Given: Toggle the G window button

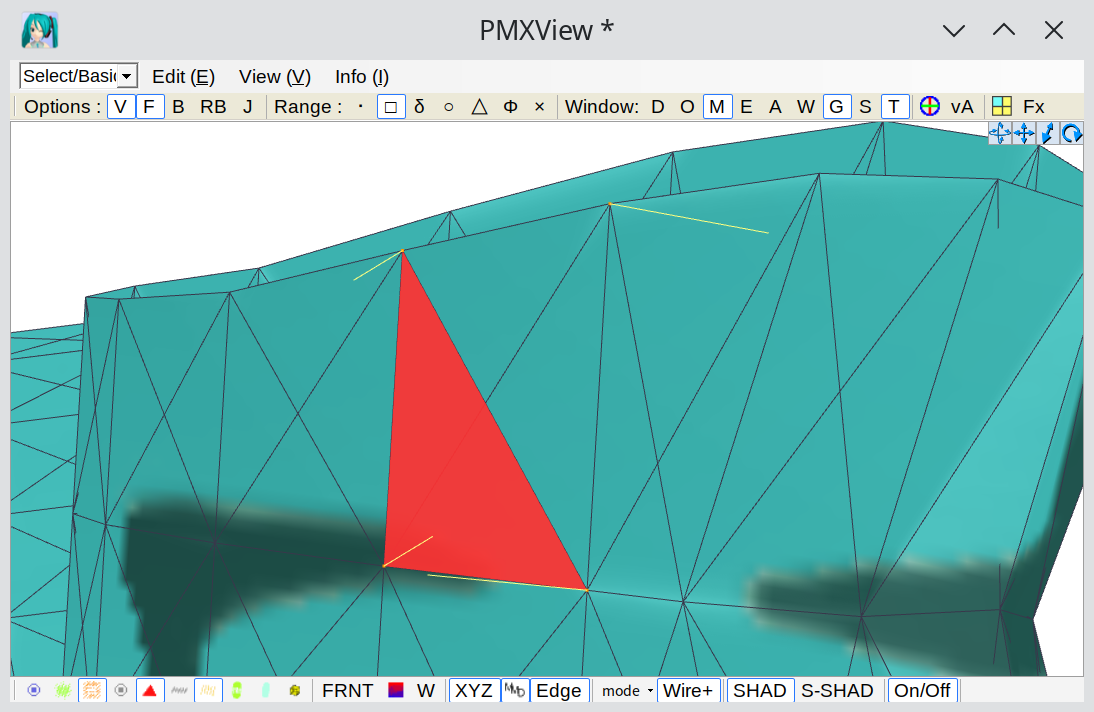Looking at the screenshot, I should pos(837,107).
